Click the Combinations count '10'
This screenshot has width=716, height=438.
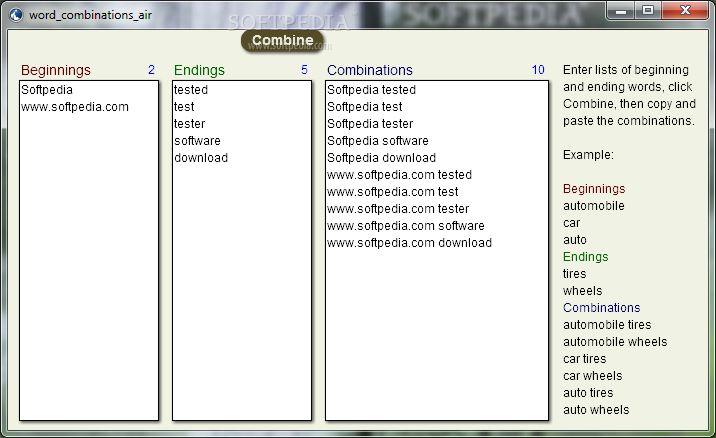pos(538,70)
